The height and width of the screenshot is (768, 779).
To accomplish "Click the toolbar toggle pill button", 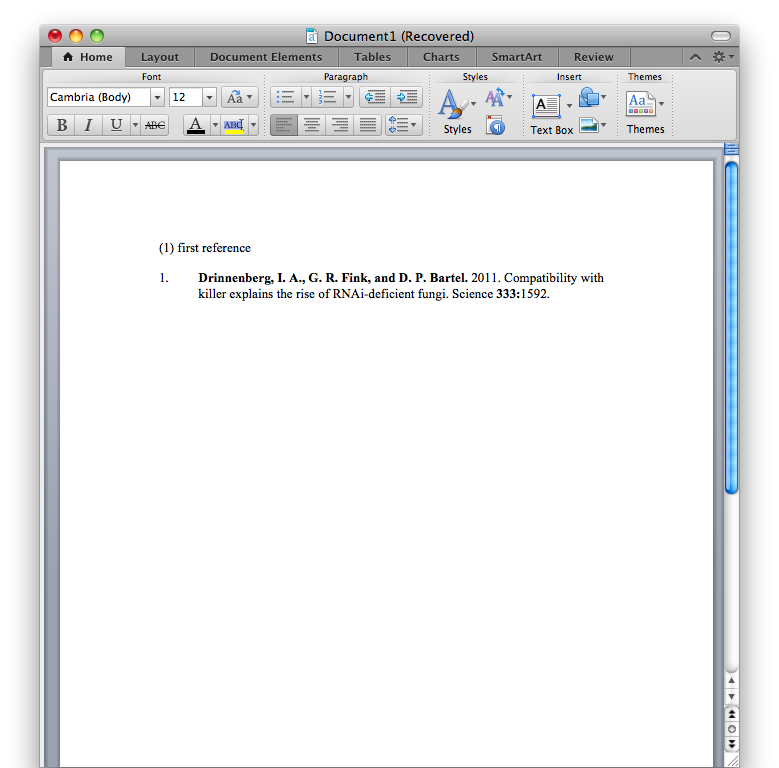I will click(x=720, y=36).
